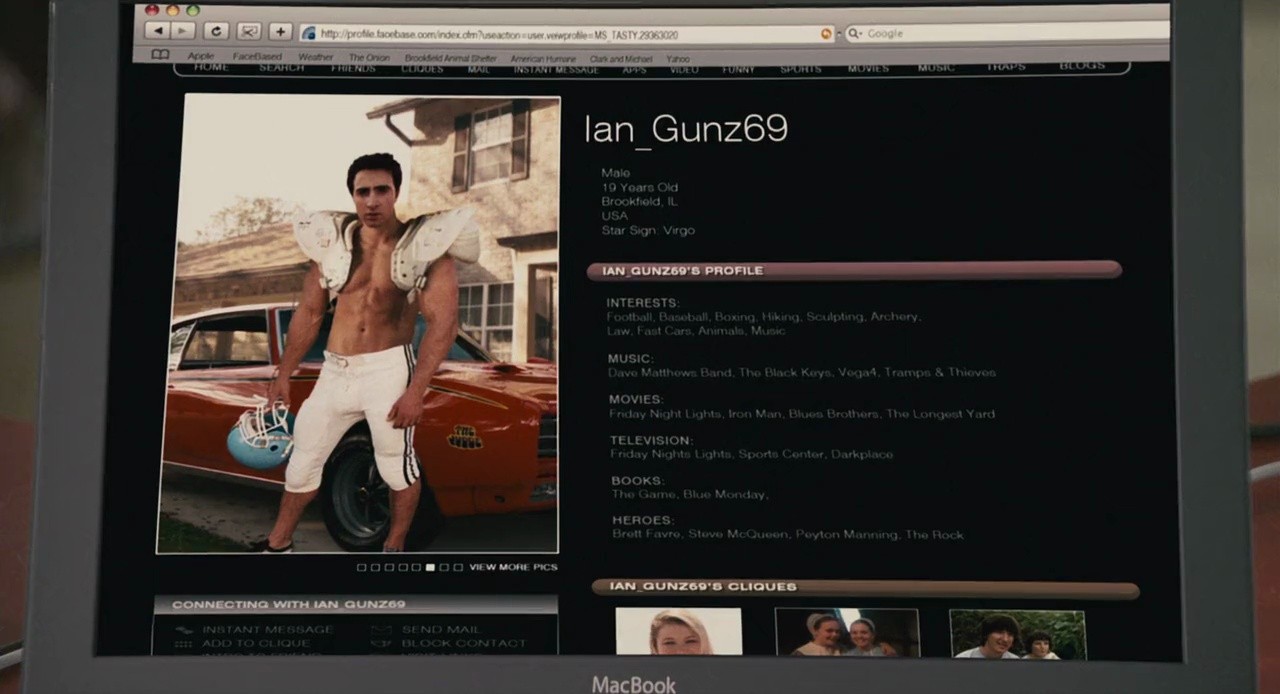Screen dimensions: 1280x694
Task: Click the VIEW MORE PICS link
Action: pos(513,567)
